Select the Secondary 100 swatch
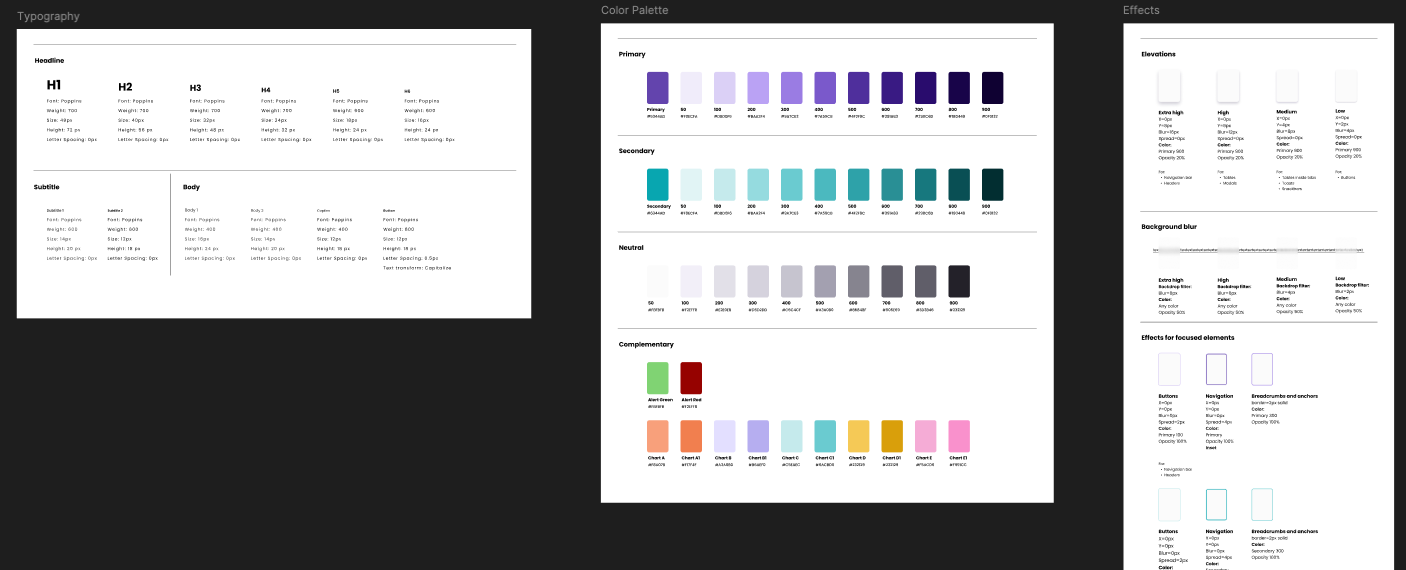 [x=725, y=185]
